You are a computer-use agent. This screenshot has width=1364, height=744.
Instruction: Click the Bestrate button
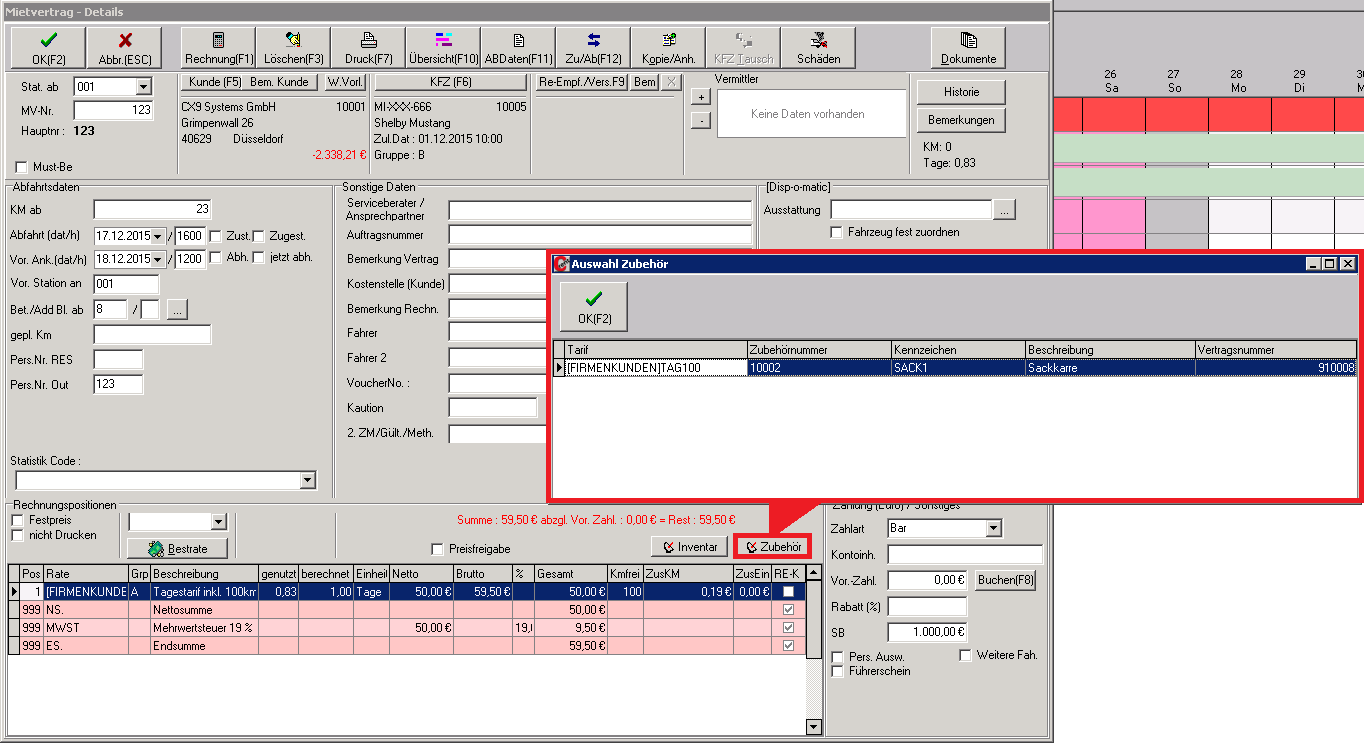(x=177, y=548)
